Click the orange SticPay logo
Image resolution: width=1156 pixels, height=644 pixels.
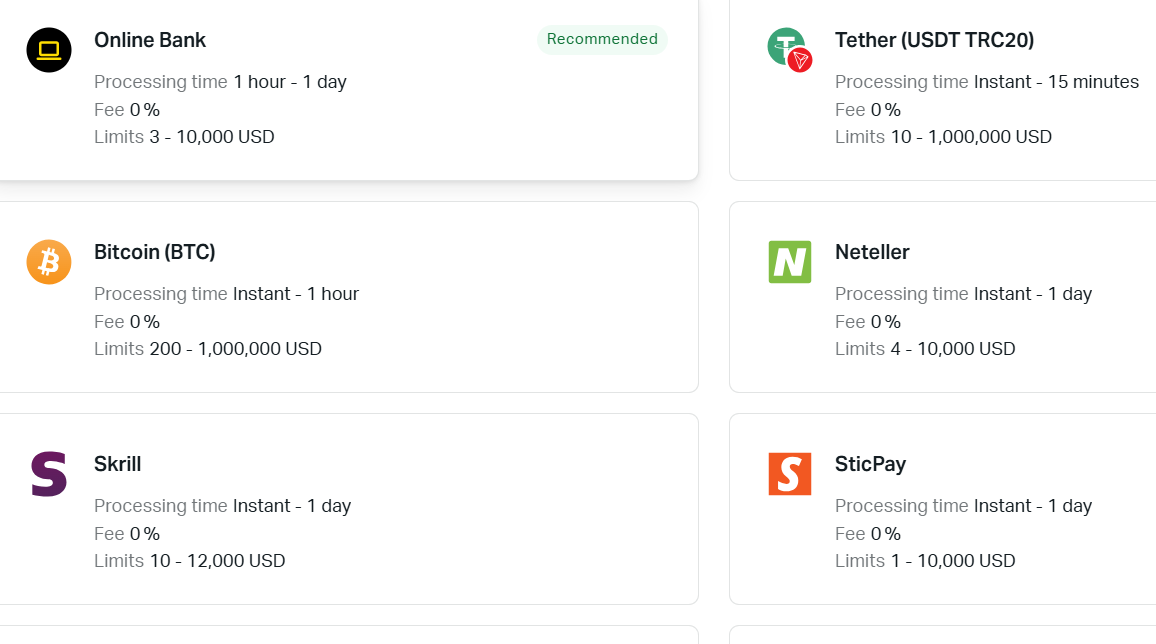tap(789, 474)
